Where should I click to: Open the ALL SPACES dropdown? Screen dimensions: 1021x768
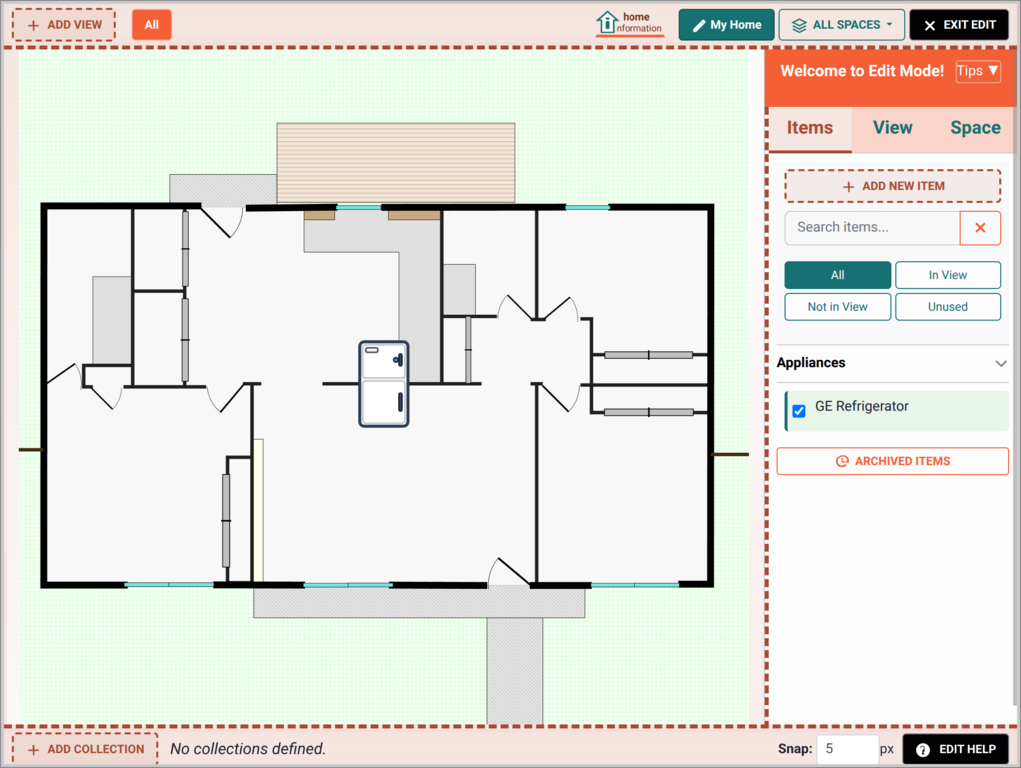841,25
